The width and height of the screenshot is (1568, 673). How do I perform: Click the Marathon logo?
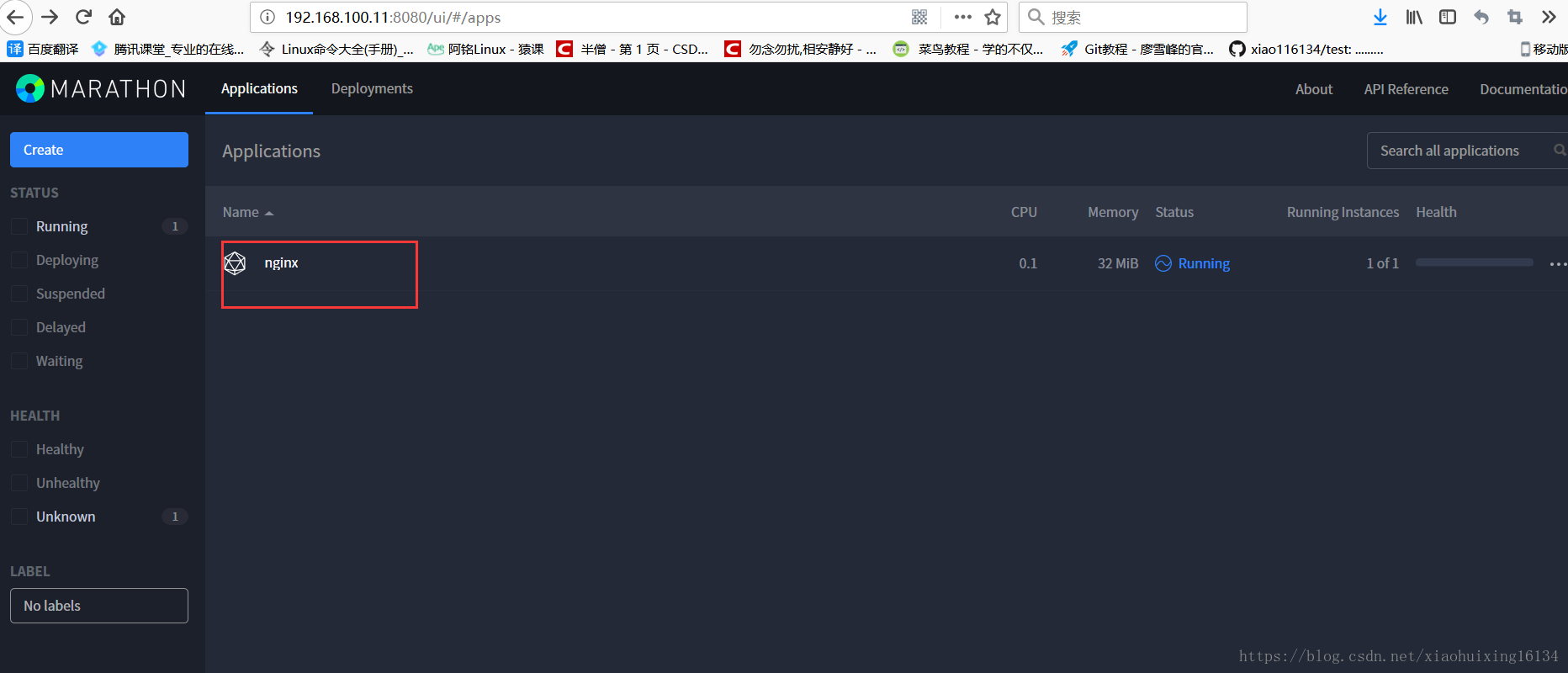(x=101, y=88)
